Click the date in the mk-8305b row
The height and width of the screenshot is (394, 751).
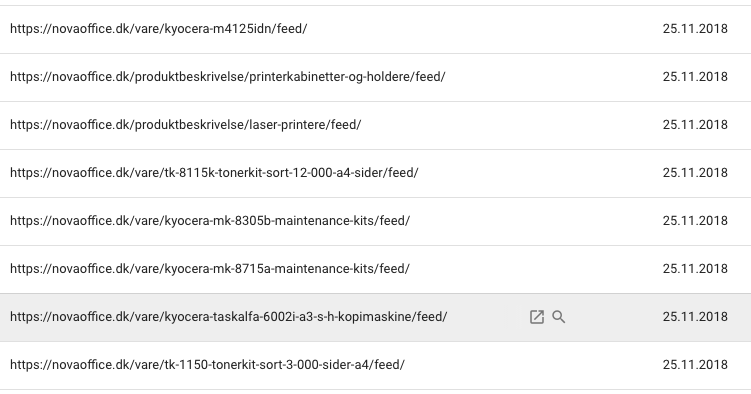(695, 221)
